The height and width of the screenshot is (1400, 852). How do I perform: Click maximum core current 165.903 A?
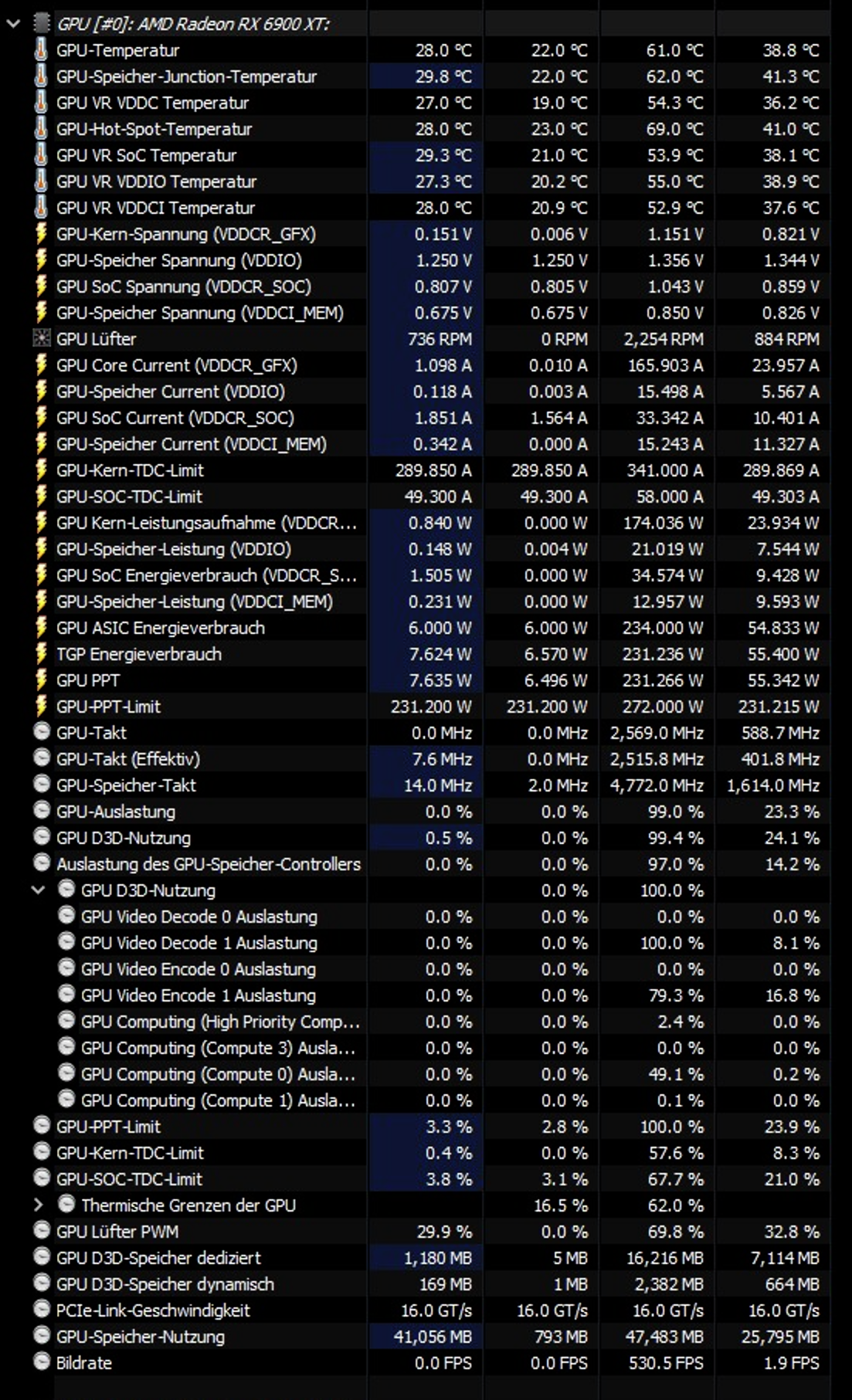click(x=665, y=365)
